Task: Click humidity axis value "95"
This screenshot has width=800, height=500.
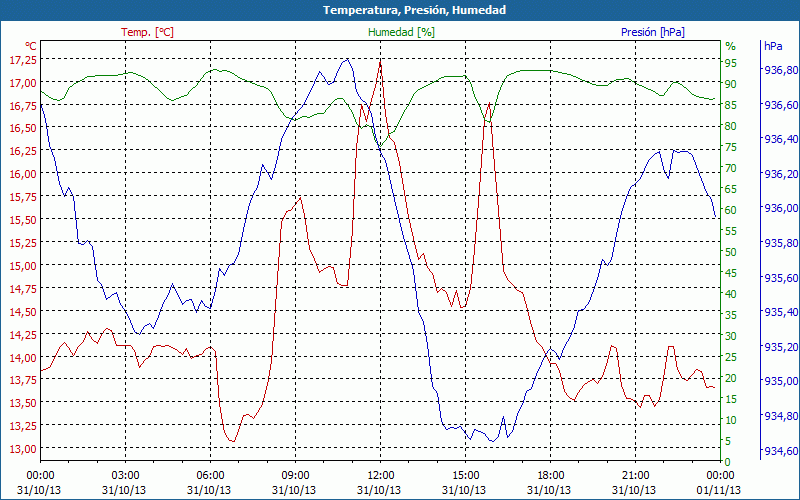Action: 731,63
